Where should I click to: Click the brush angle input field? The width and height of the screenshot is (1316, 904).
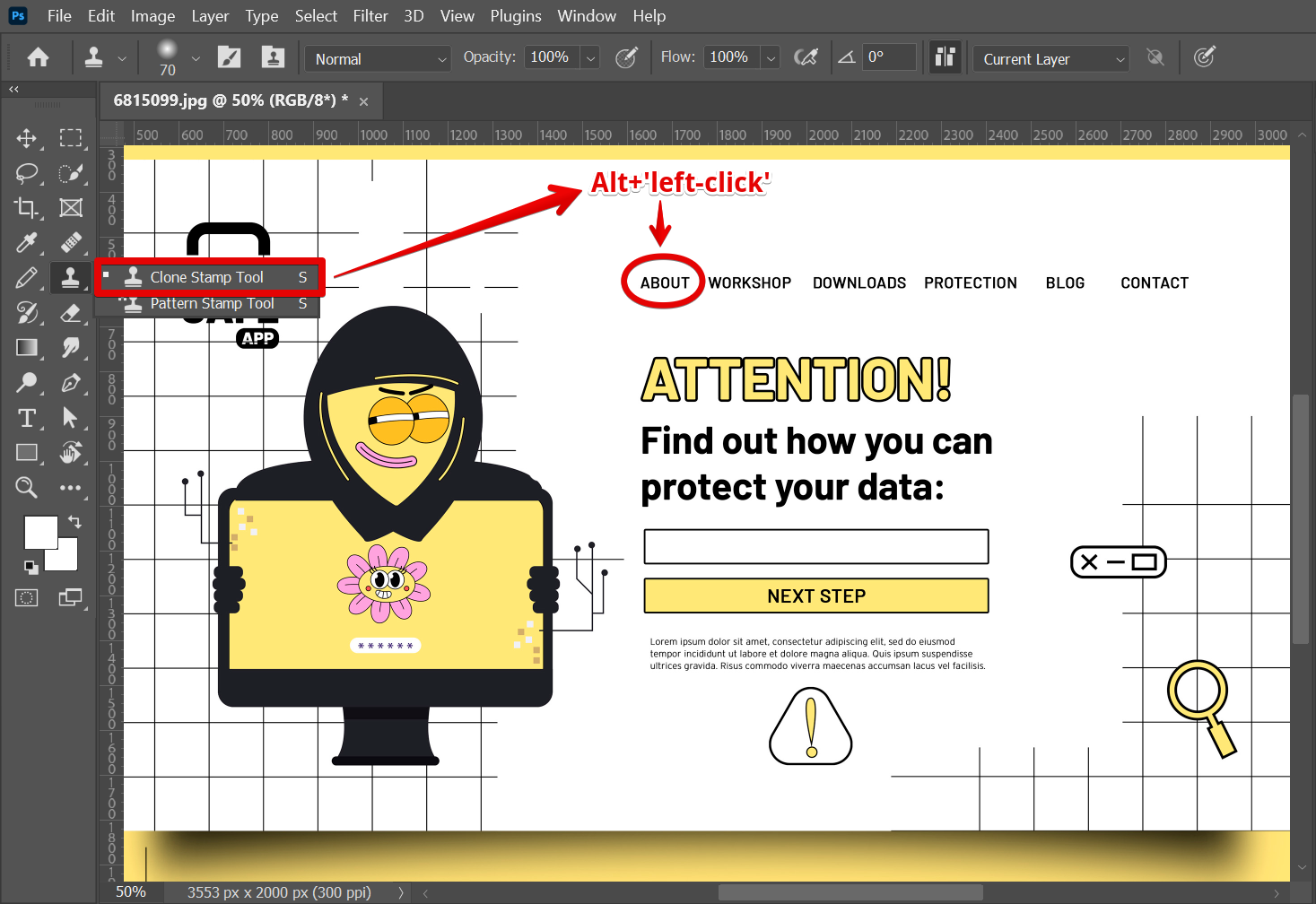point(888,57)
